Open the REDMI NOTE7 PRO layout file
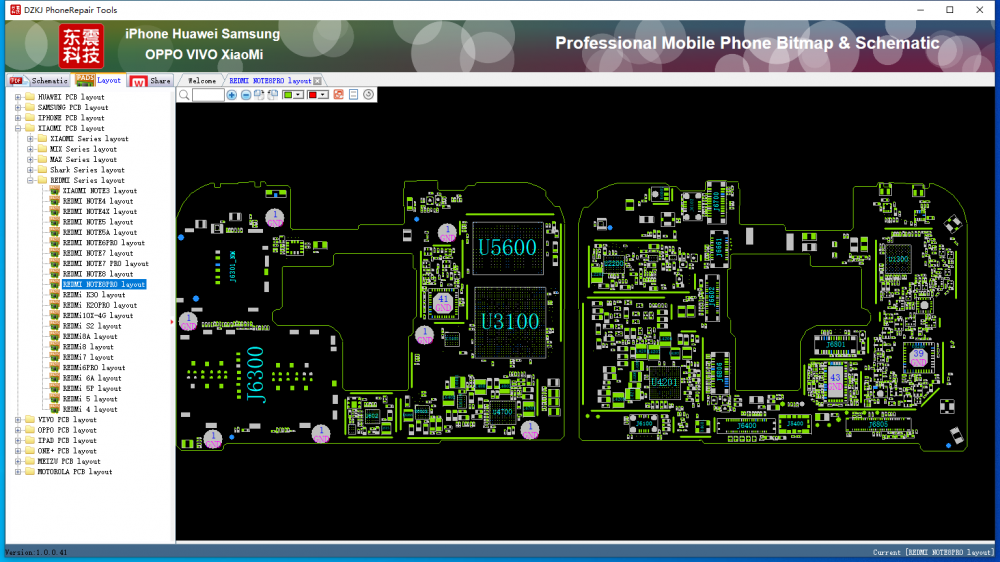 click(x=105, y=264)
